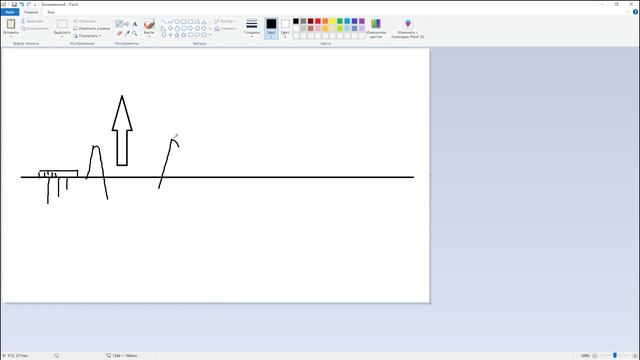
Task: Undo the last action
Action: tap(22, 4)
